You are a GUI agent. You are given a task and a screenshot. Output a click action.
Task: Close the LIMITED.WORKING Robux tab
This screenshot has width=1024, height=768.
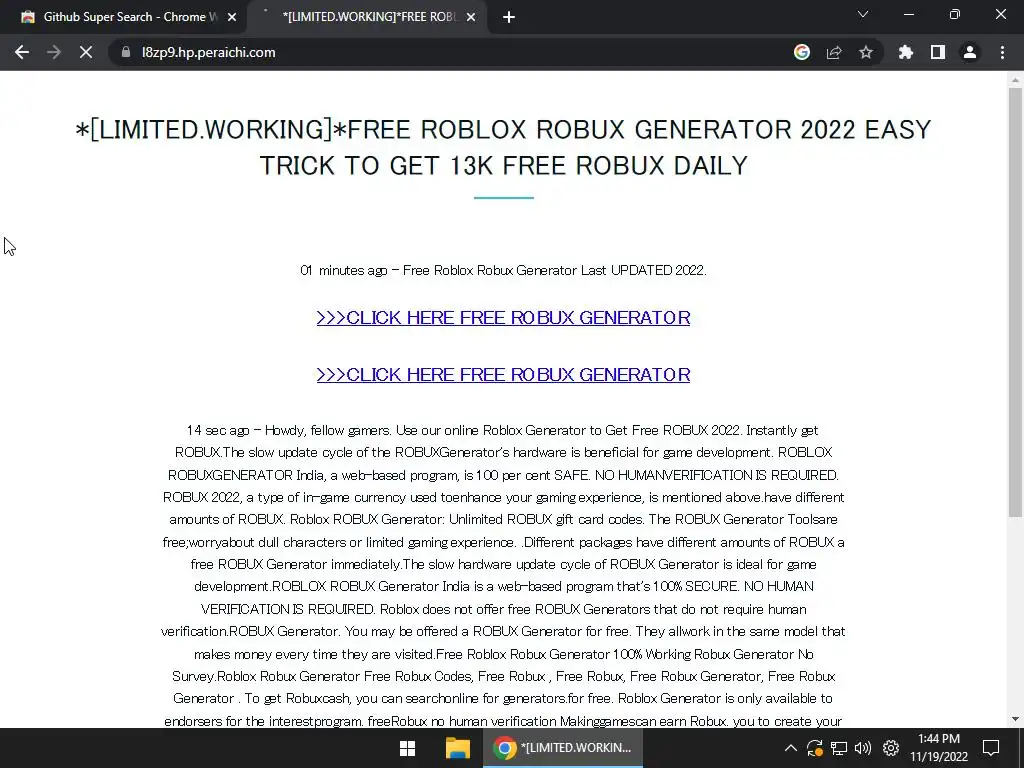coord(472,17)
